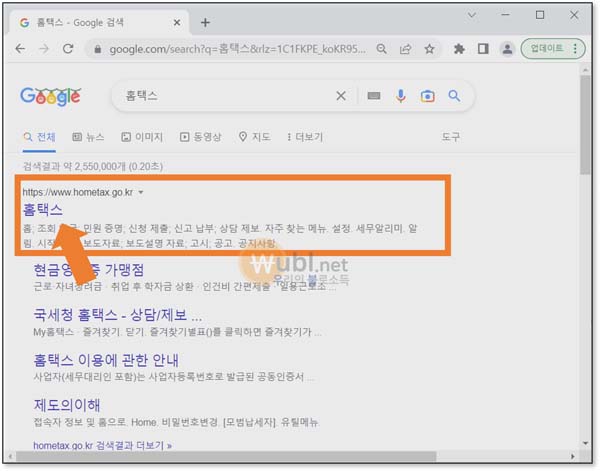Viewport: 600px width, 471px height.
Task: Click the 검색결과 약 2,550,000개 count text
Action: 93,167
